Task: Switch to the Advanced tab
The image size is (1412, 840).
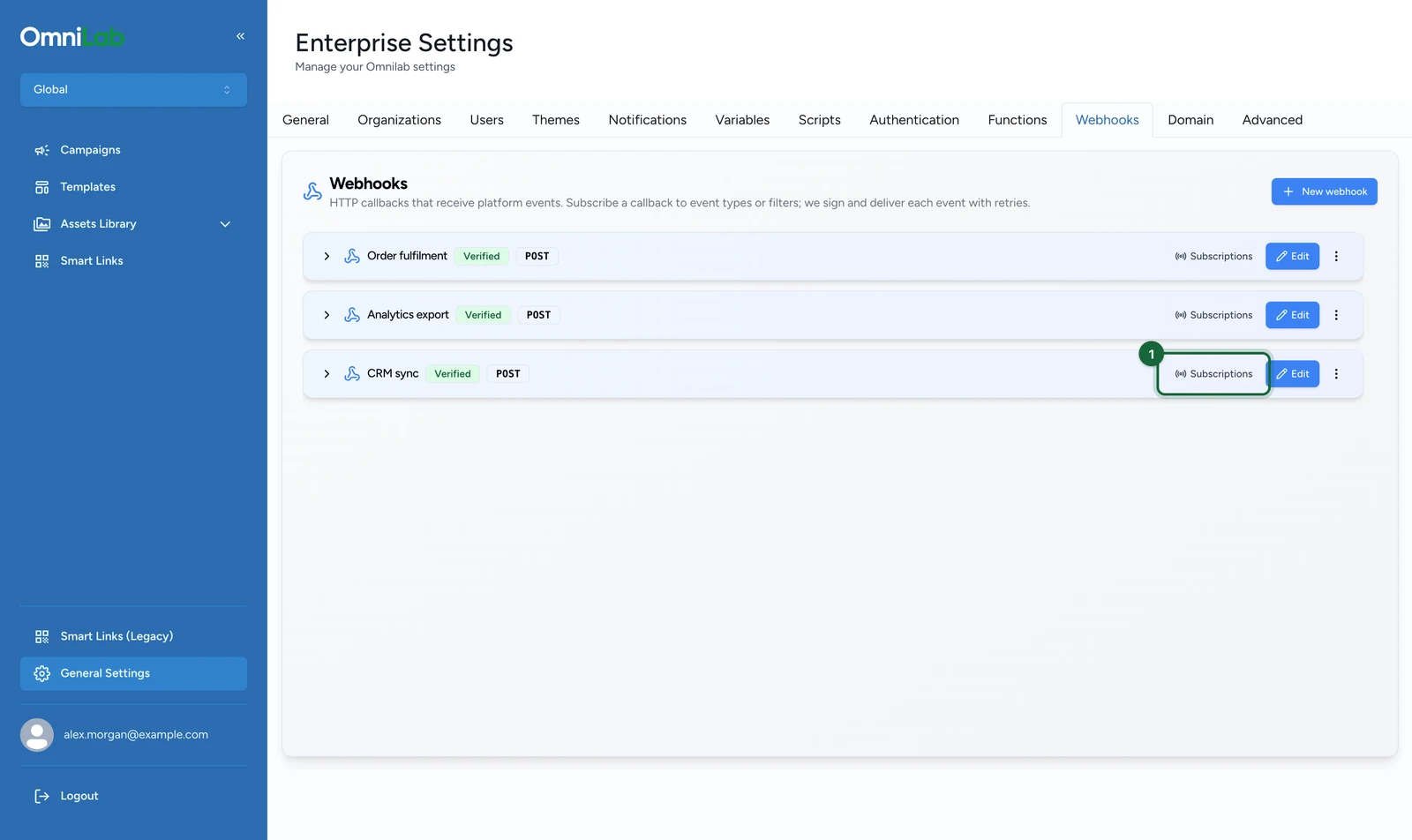Action: click(x=1272, y=120)
